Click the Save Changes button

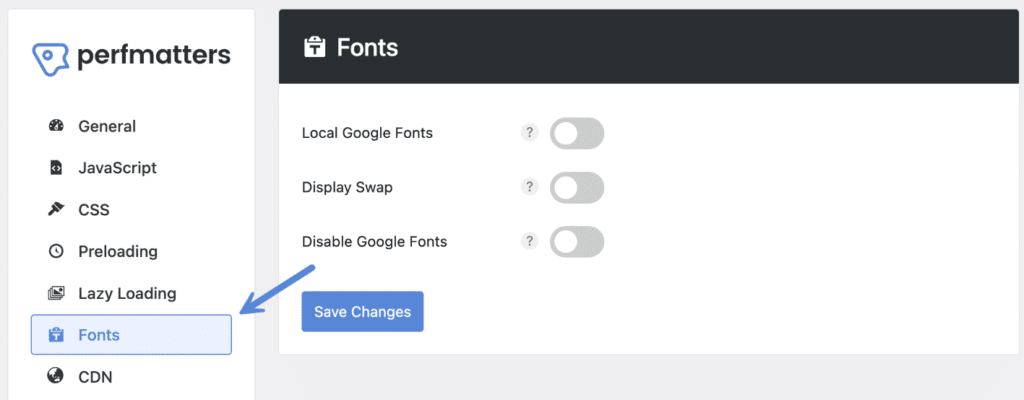pos(362,312)
